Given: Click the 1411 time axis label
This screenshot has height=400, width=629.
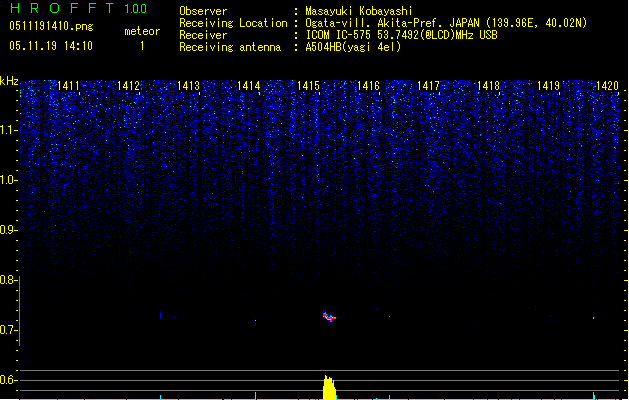Looking at the screenshot, I should (68, 86).
